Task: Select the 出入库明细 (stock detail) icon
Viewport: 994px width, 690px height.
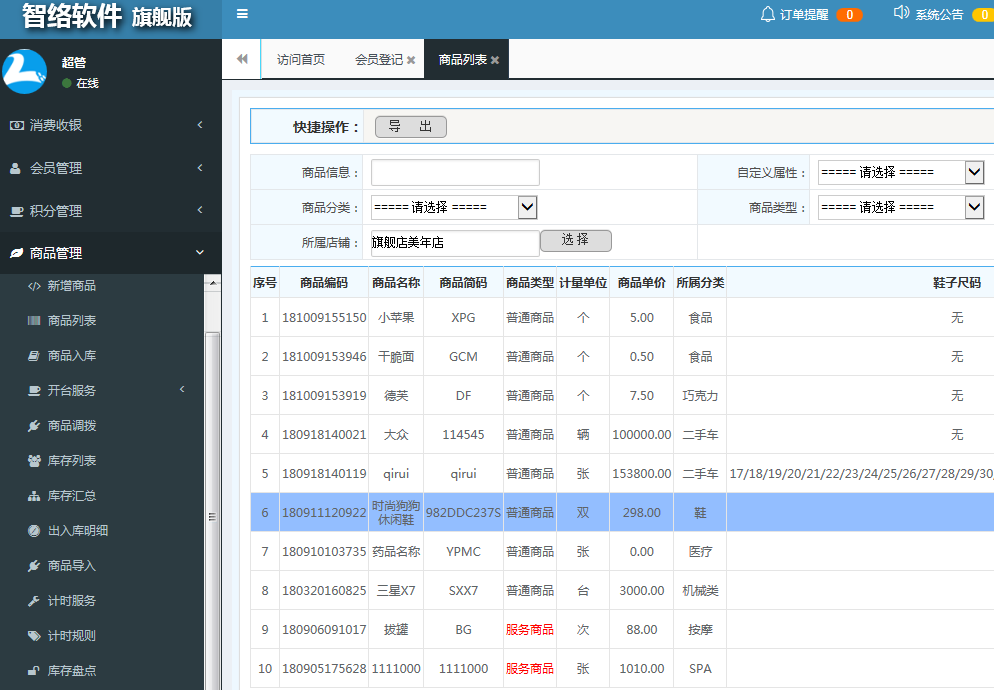Action: [x=33, y=529]
